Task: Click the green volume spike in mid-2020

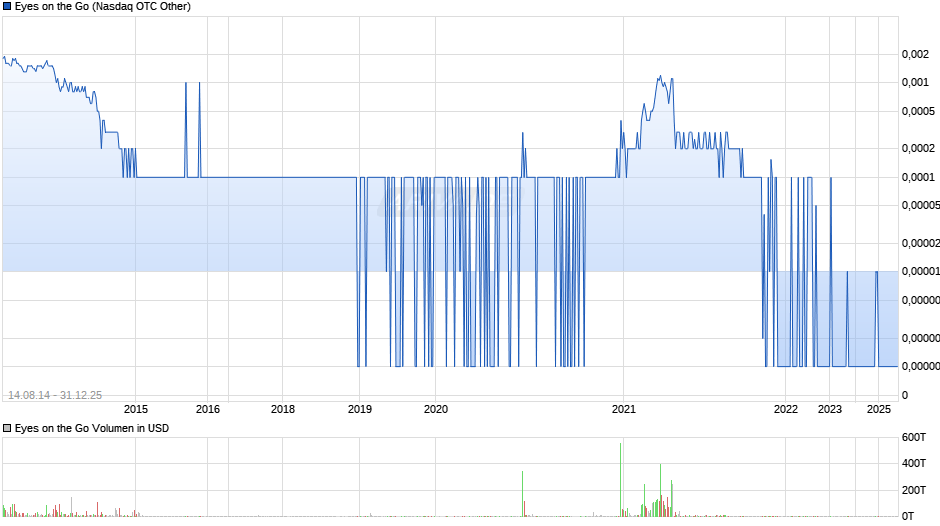Action: pos(522,494)
